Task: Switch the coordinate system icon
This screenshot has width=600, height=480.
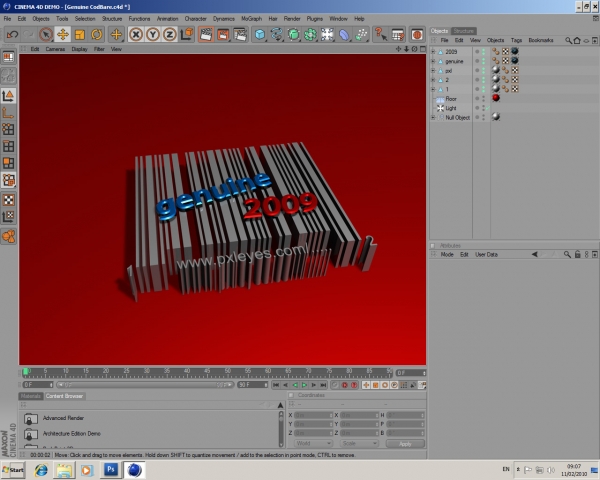Action: (187, 35)
